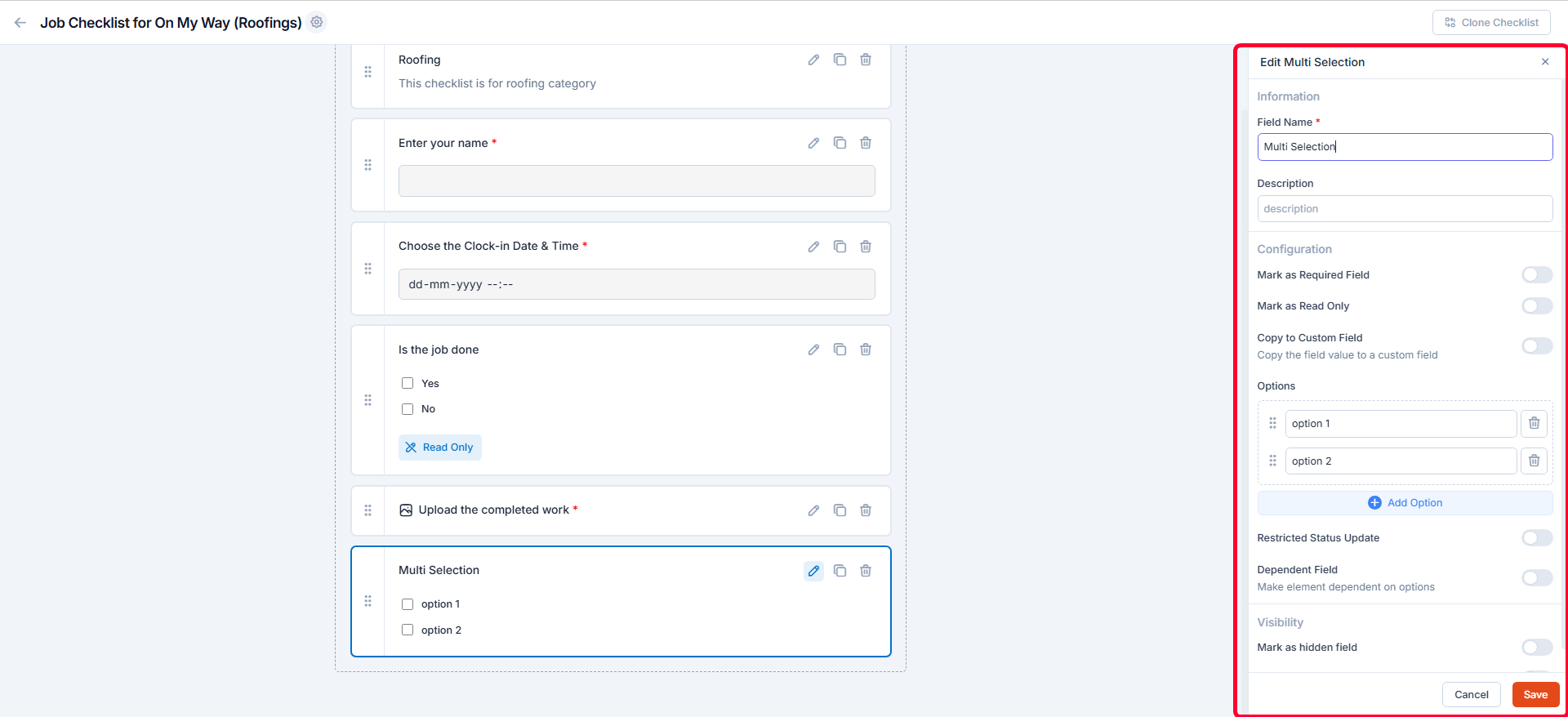Duplicate the Multi Selection field
The width and height of the screenshot is (1568, 717).
click(x=840, y=571)
